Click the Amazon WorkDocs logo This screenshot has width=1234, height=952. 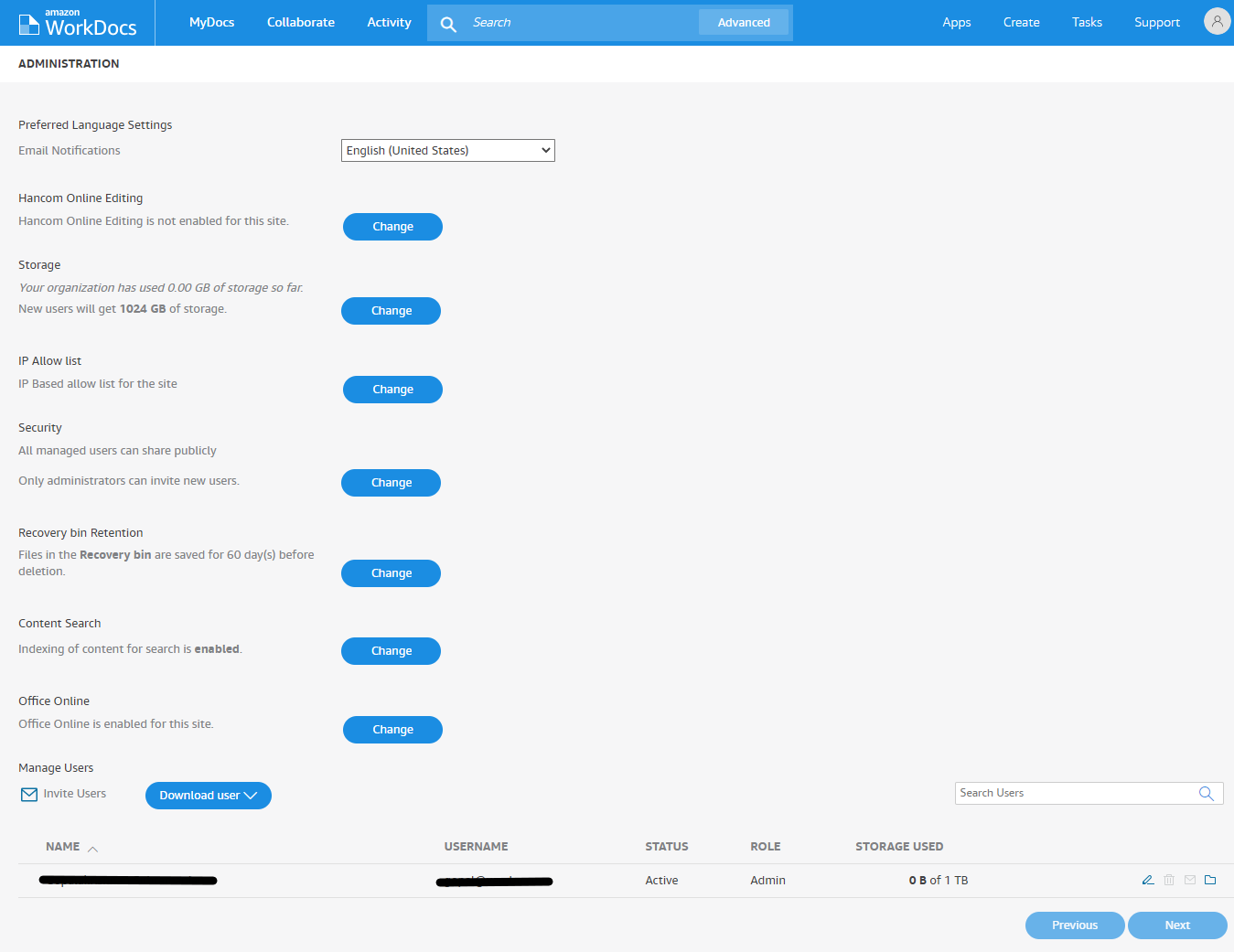[x=78, y=23]
